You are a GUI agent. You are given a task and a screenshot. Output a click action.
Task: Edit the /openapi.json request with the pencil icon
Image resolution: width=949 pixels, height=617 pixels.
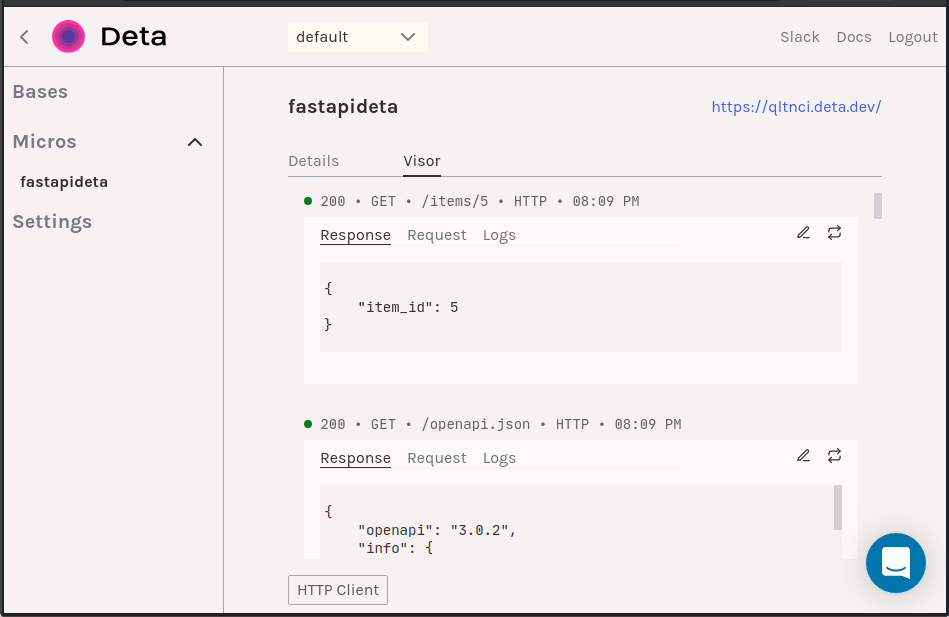[803, 455]
